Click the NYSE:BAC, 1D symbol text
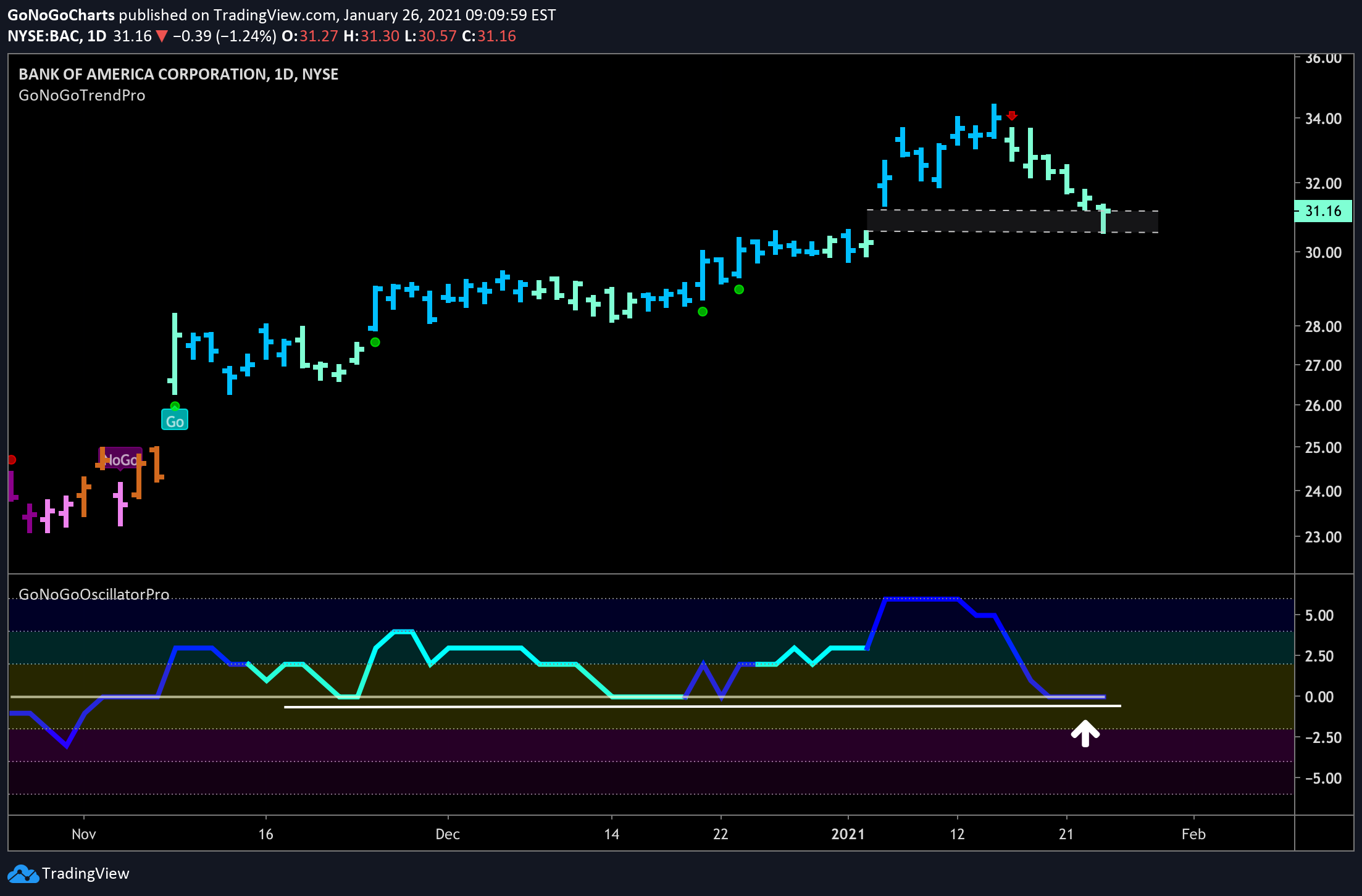Screen dimensions: 1362x896 point(57,36)
